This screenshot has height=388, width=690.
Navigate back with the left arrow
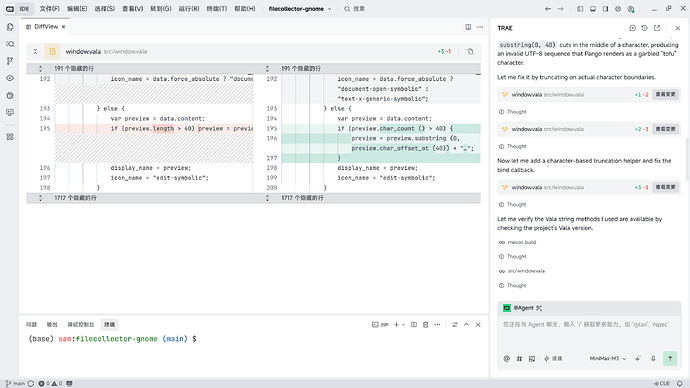pyautogui.click(x=548, y=9)
